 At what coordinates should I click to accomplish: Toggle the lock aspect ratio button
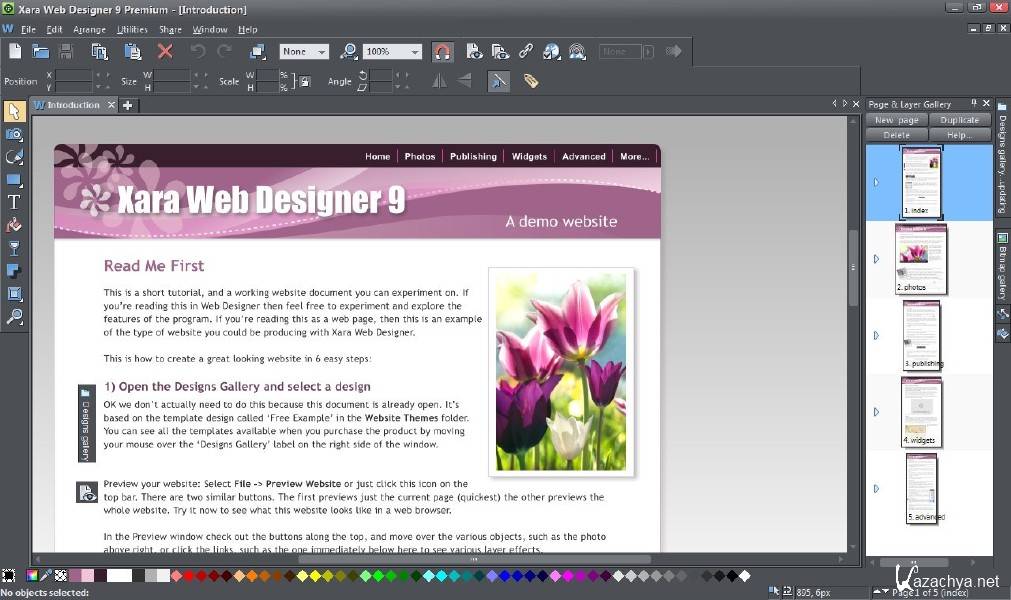coord(305,81)
